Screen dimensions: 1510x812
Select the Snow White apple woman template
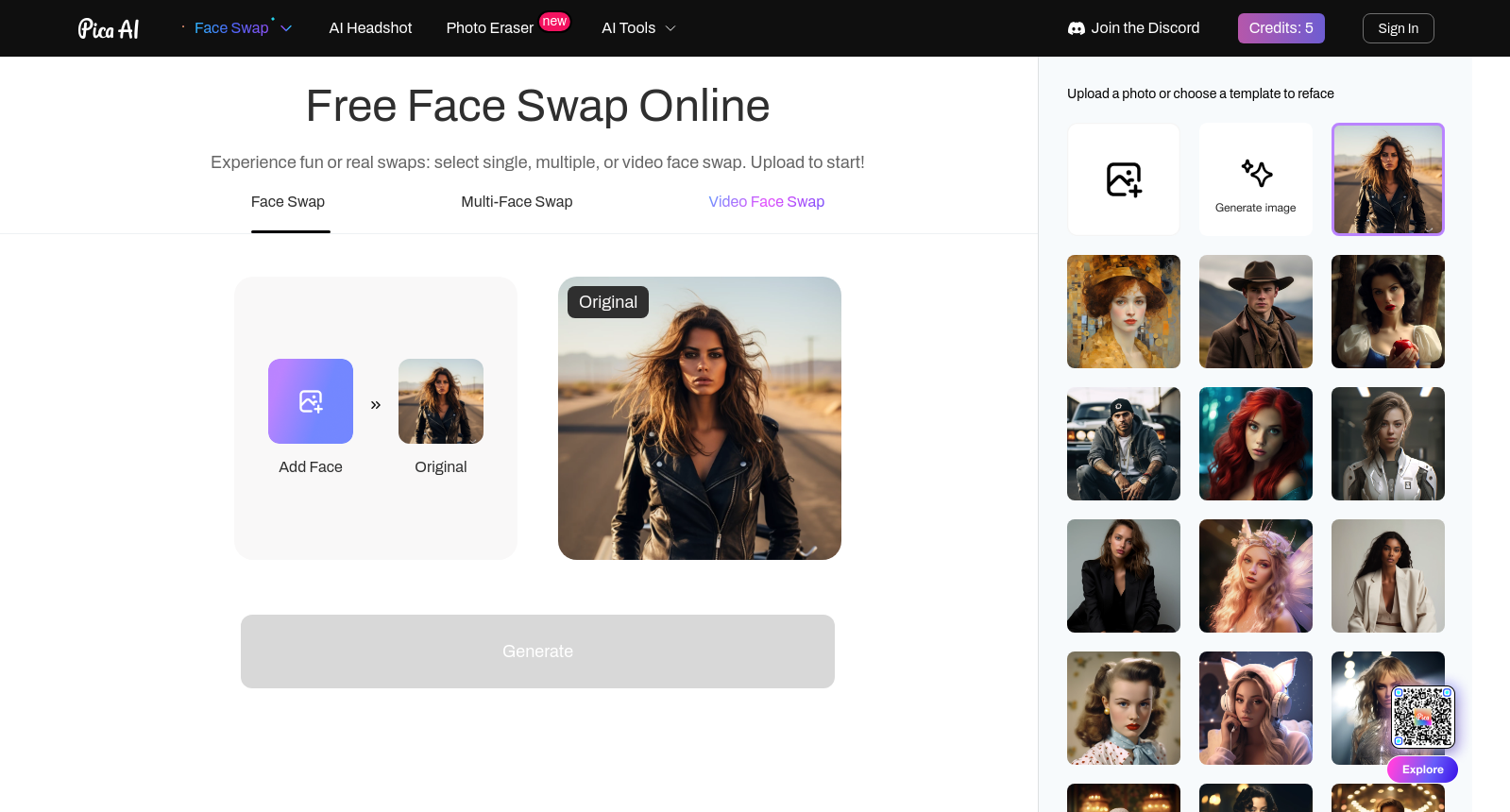[x=1388, y=312]
